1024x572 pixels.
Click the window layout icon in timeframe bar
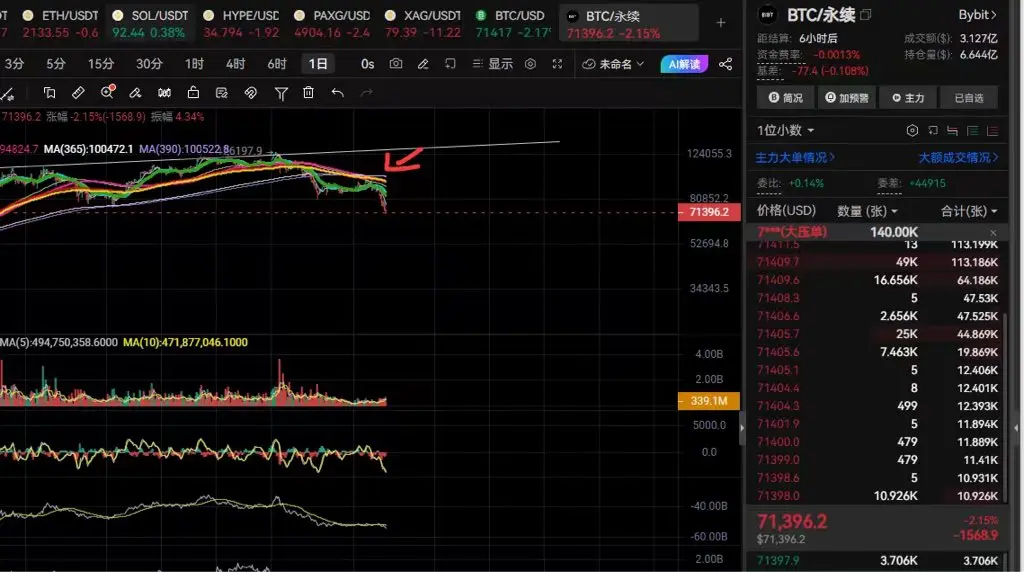[x=450, y=63]
